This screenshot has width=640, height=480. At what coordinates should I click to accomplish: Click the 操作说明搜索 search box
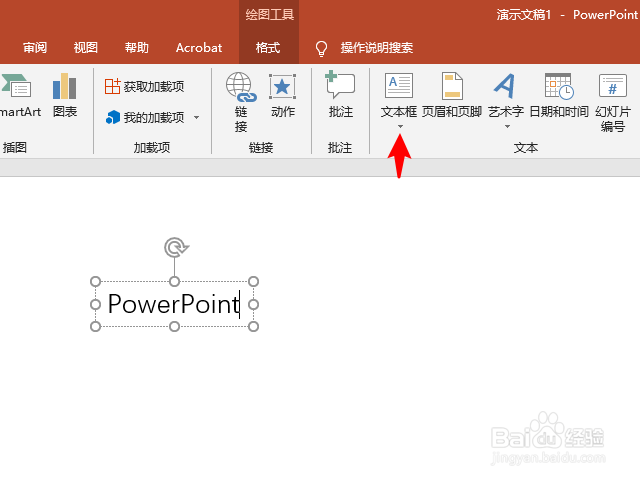coord(377,48)
